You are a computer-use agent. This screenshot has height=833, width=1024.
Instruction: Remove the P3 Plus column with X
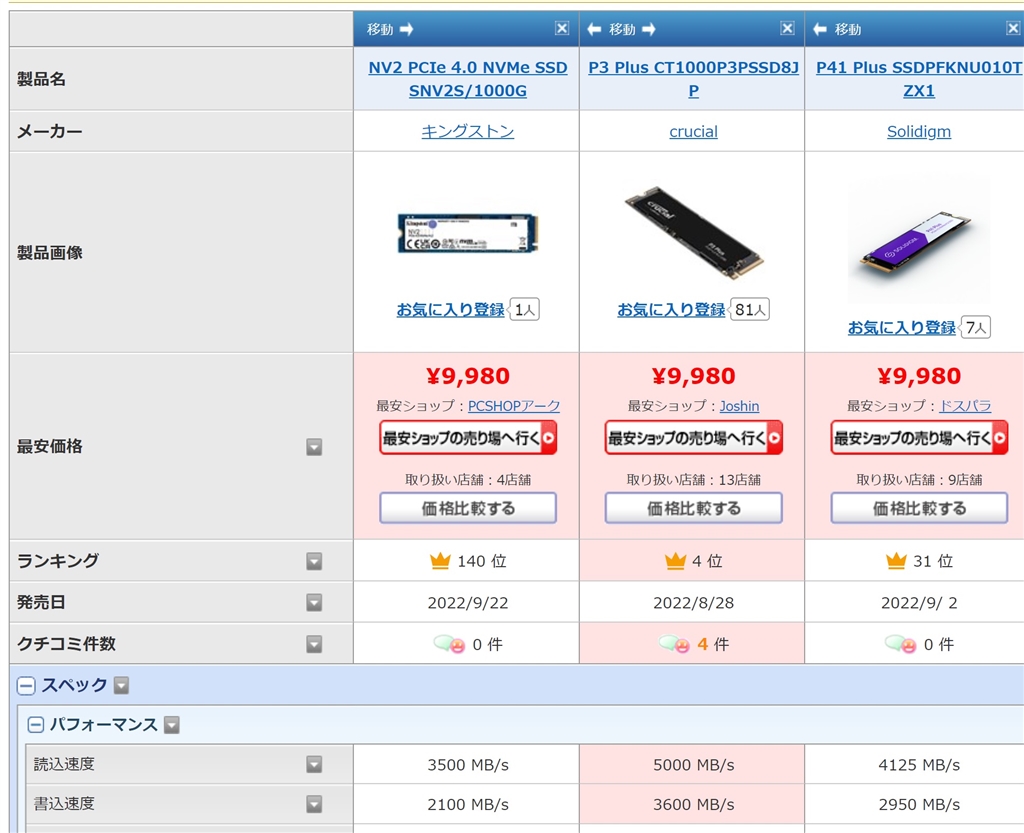[788, 28]
